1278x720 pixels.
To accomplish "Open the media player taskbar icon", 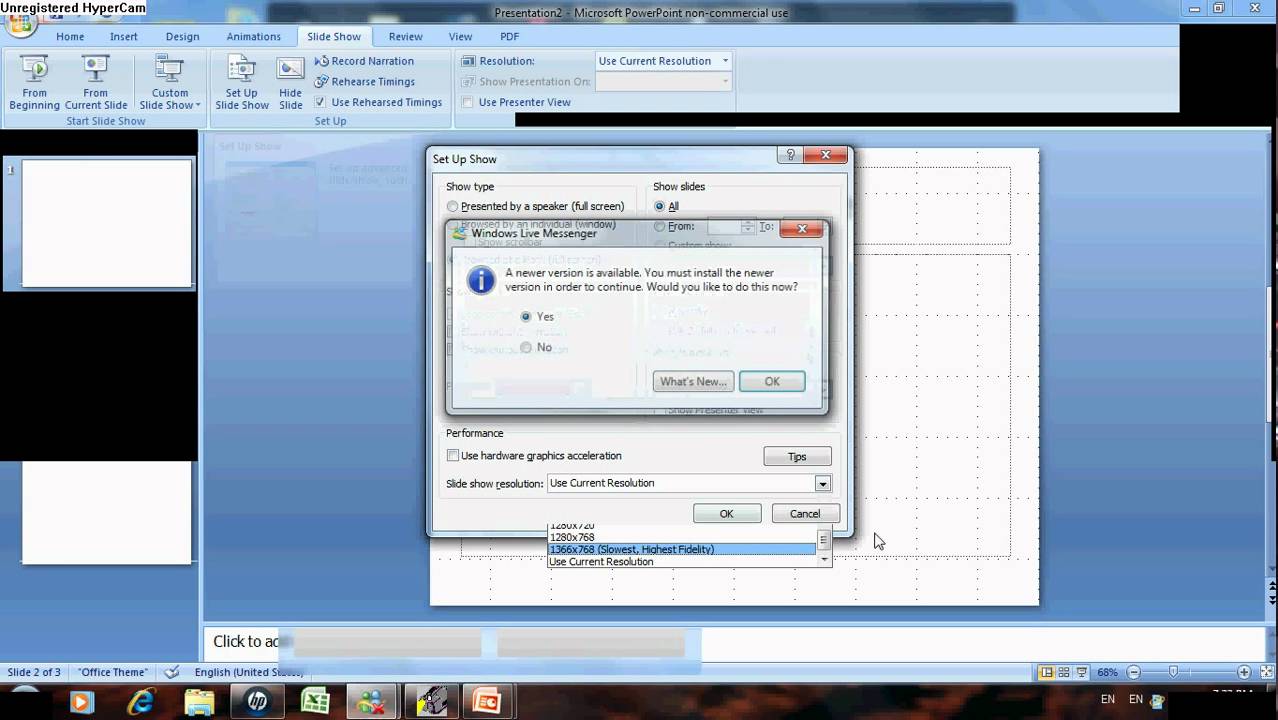I will (81, 702).
